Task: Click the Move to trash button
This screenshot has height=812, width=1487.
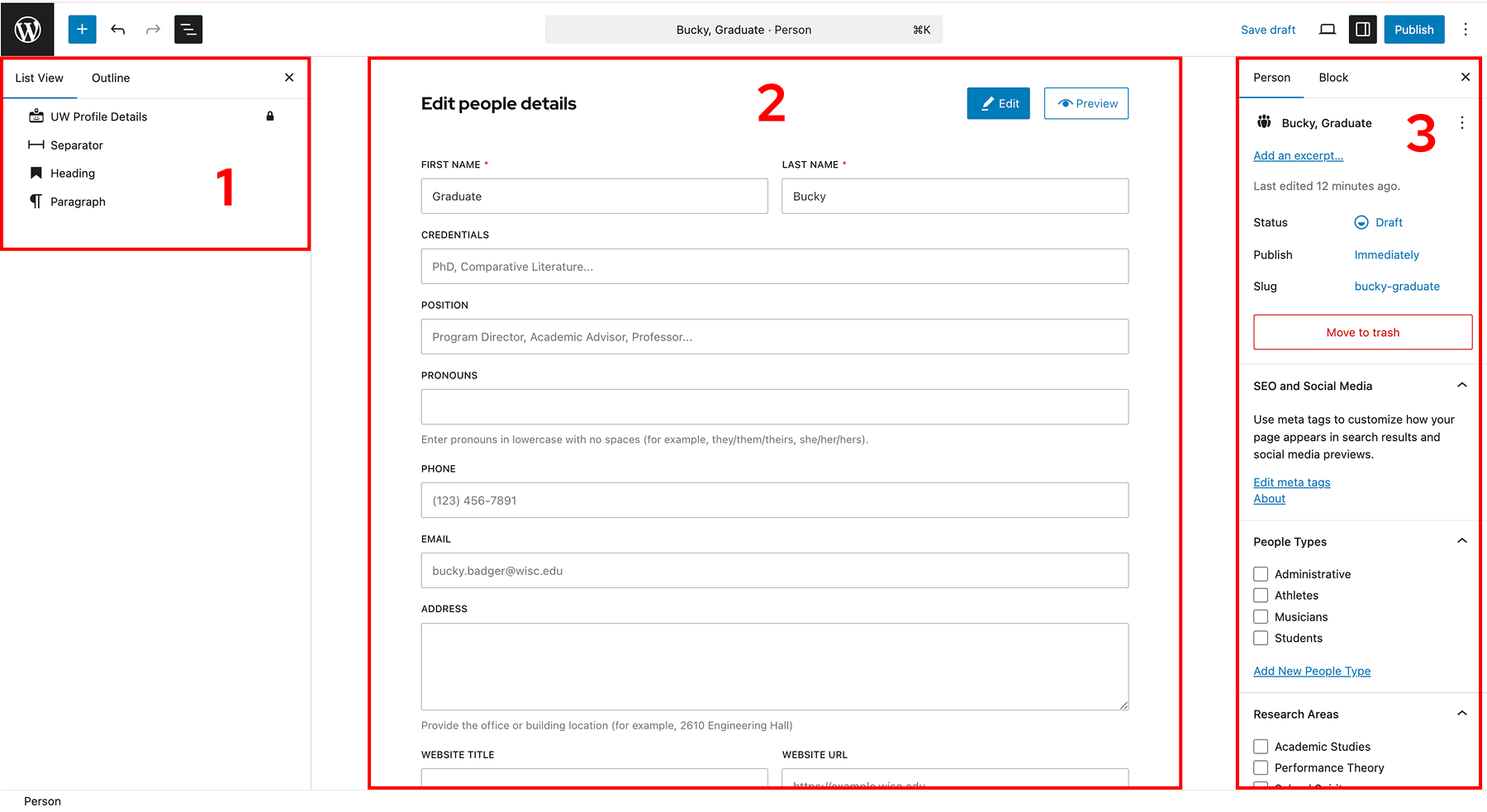Action: pyautogui.click(x=1362, y=332)
